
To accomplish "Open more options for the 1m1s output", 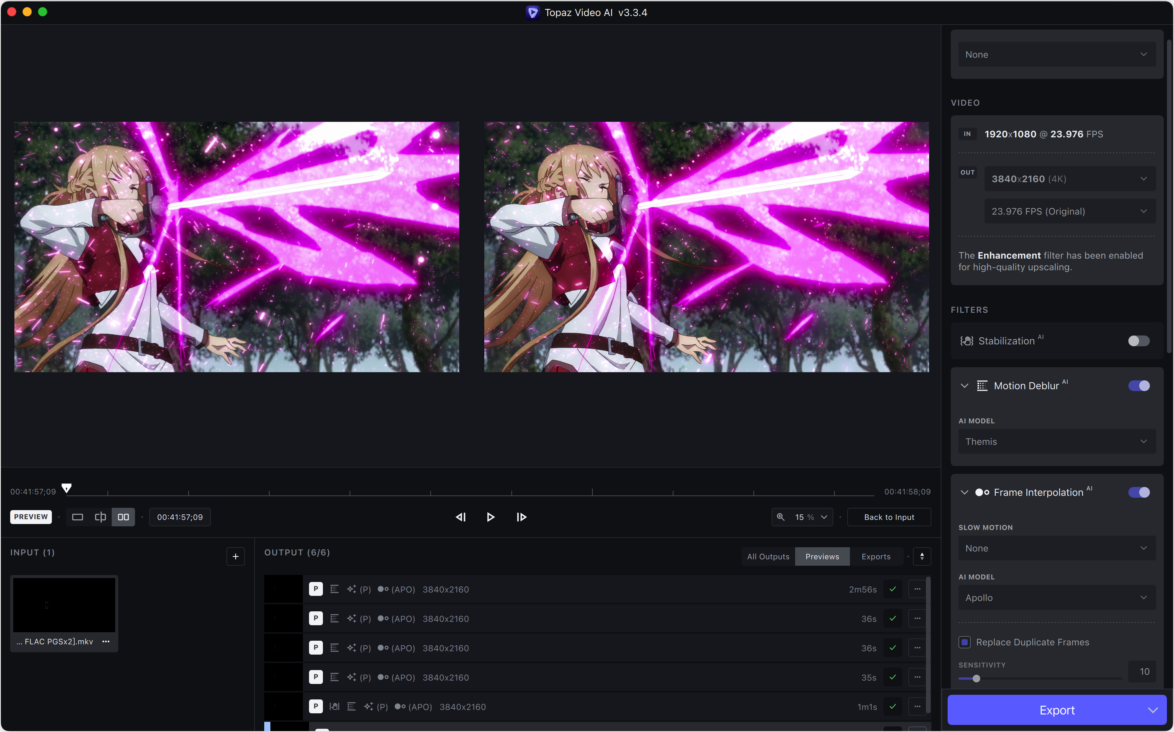I will (917, 707).
